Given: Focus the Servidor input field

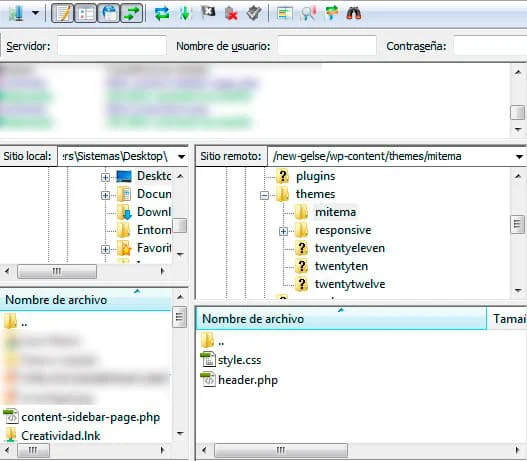Looking at the screenshot, I should point(112,46).
